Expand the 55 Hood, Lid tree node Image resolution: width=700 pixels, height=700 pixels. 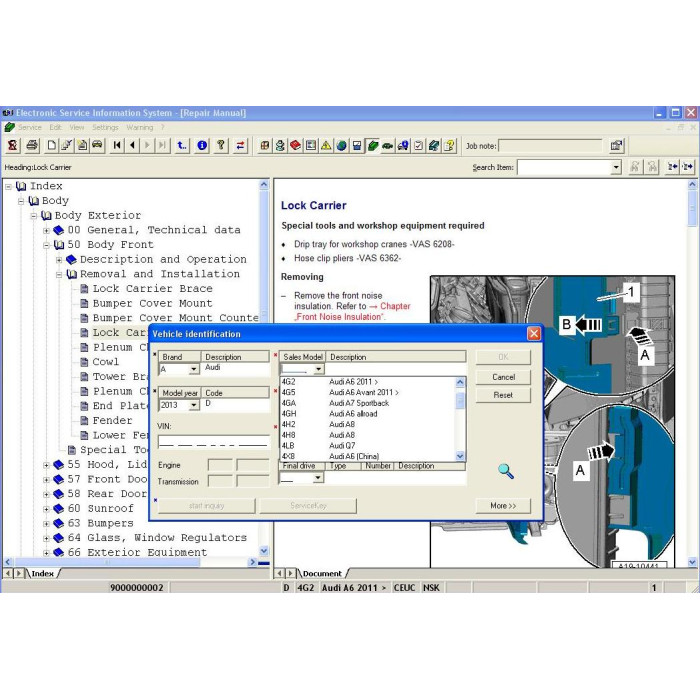[x=46, y=465]
